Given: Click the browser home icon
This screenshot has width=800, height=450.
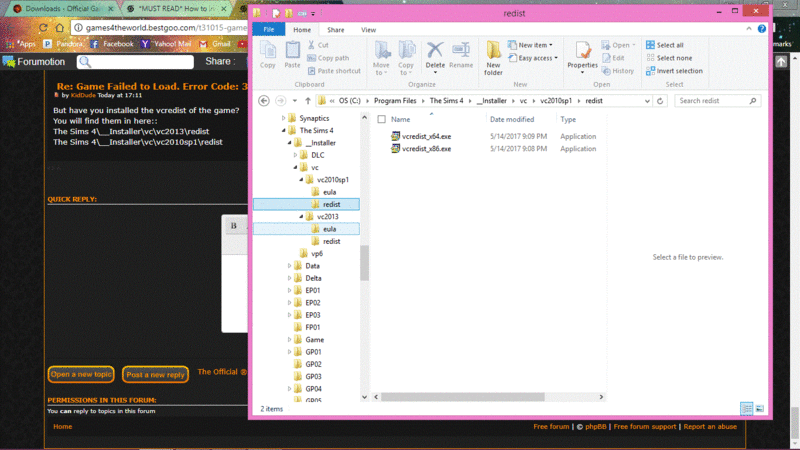Looking at the screenshot, I should tap(60, 28).
